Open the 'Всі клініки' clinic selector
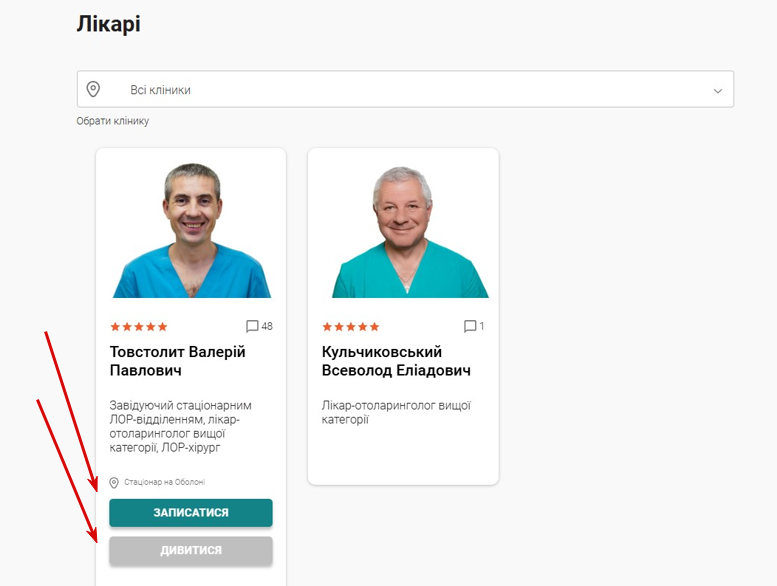Image resolution: width=777 pixels, height=586 pixels. [x=405, y=89]
